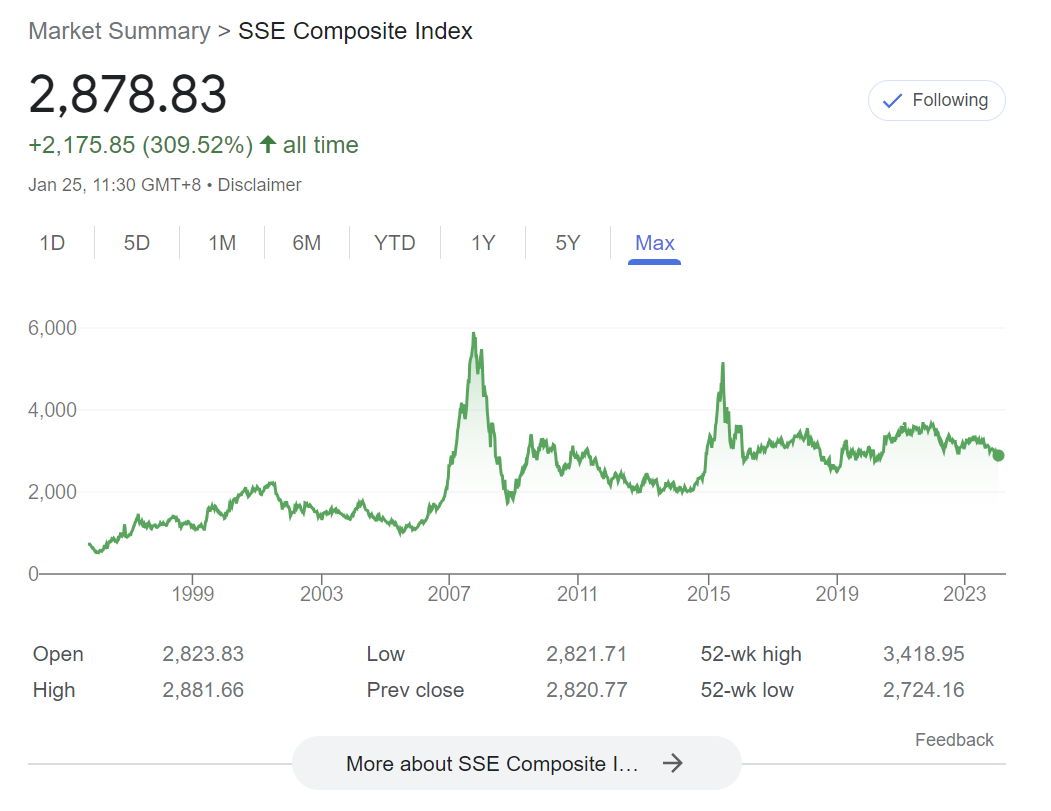The height and width of the screenshot is (811, 1051).
Task: Click the Prev close value 2,820.77
Action: 586,690
